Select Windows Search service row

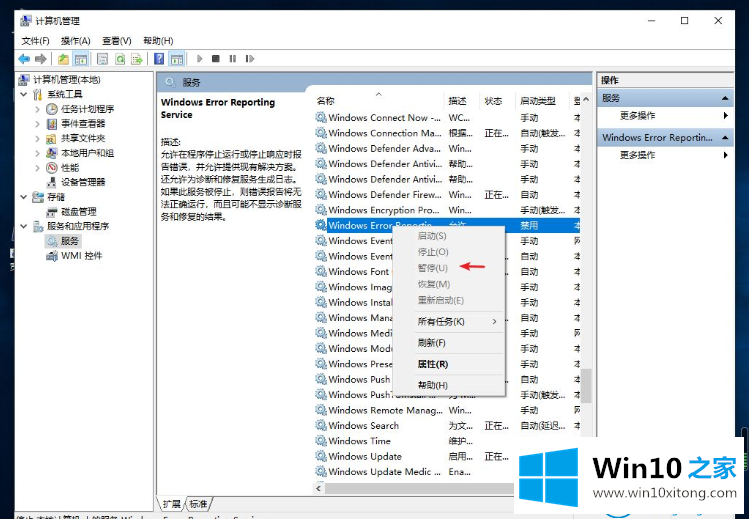[x=447, y=425]
